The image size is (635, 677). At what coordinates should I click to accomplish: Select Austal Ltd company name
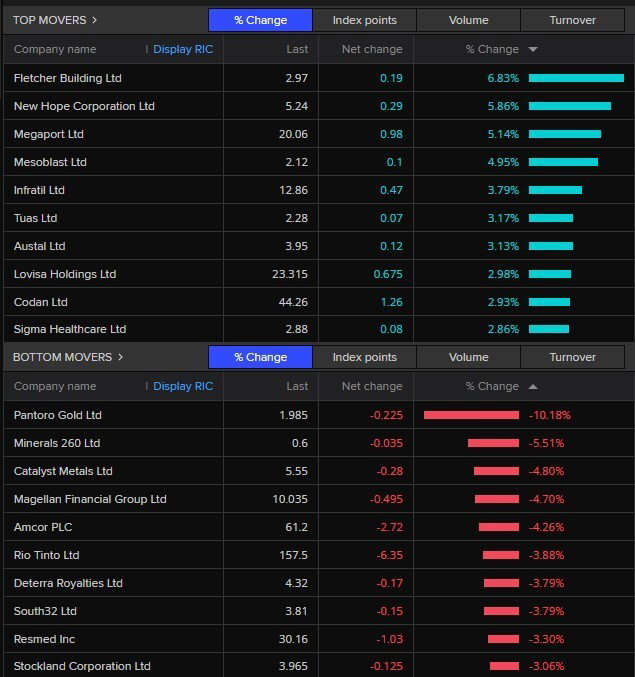(40, 246)
